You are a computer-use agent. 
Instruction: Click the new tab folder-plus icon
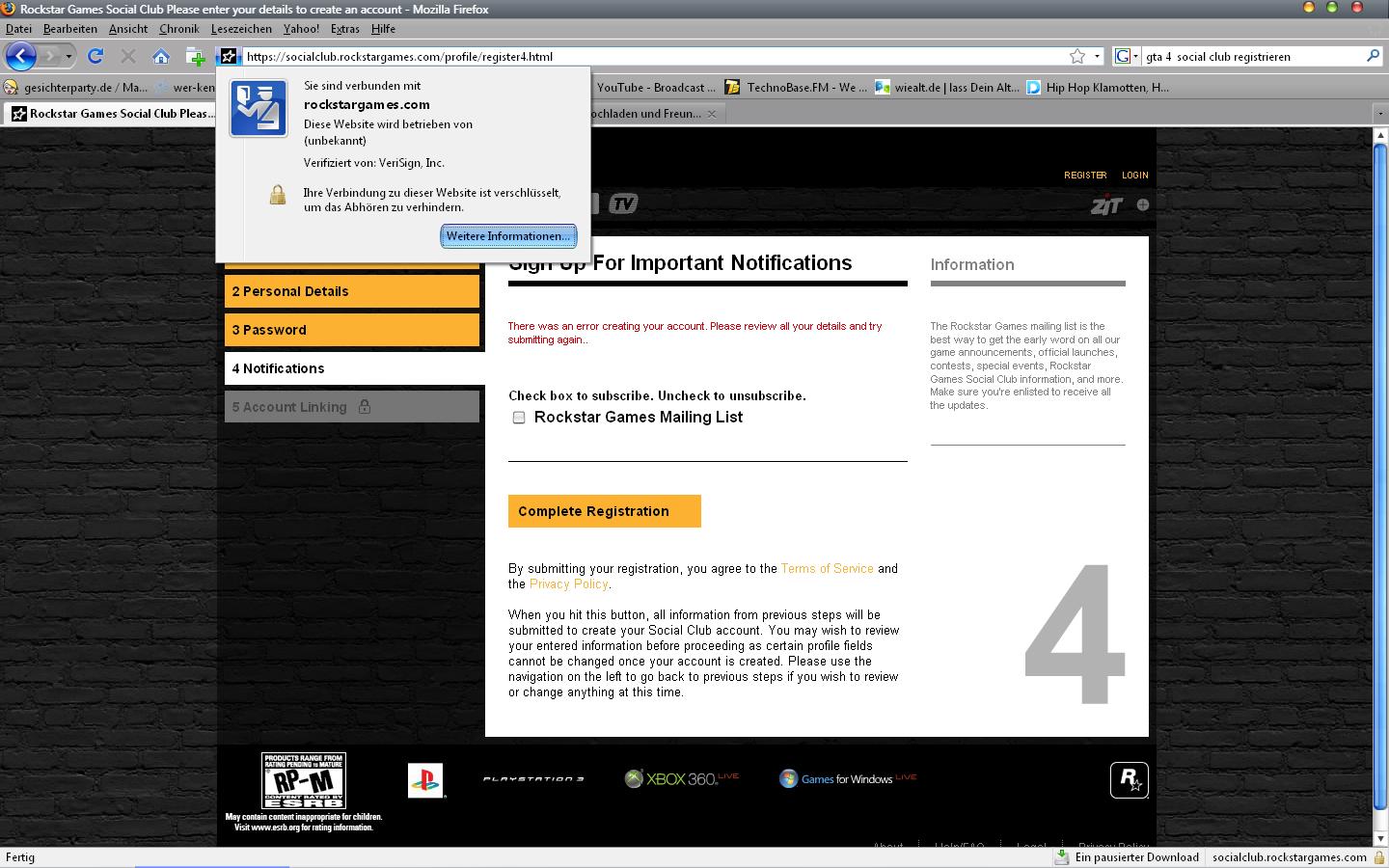(196, 56)
